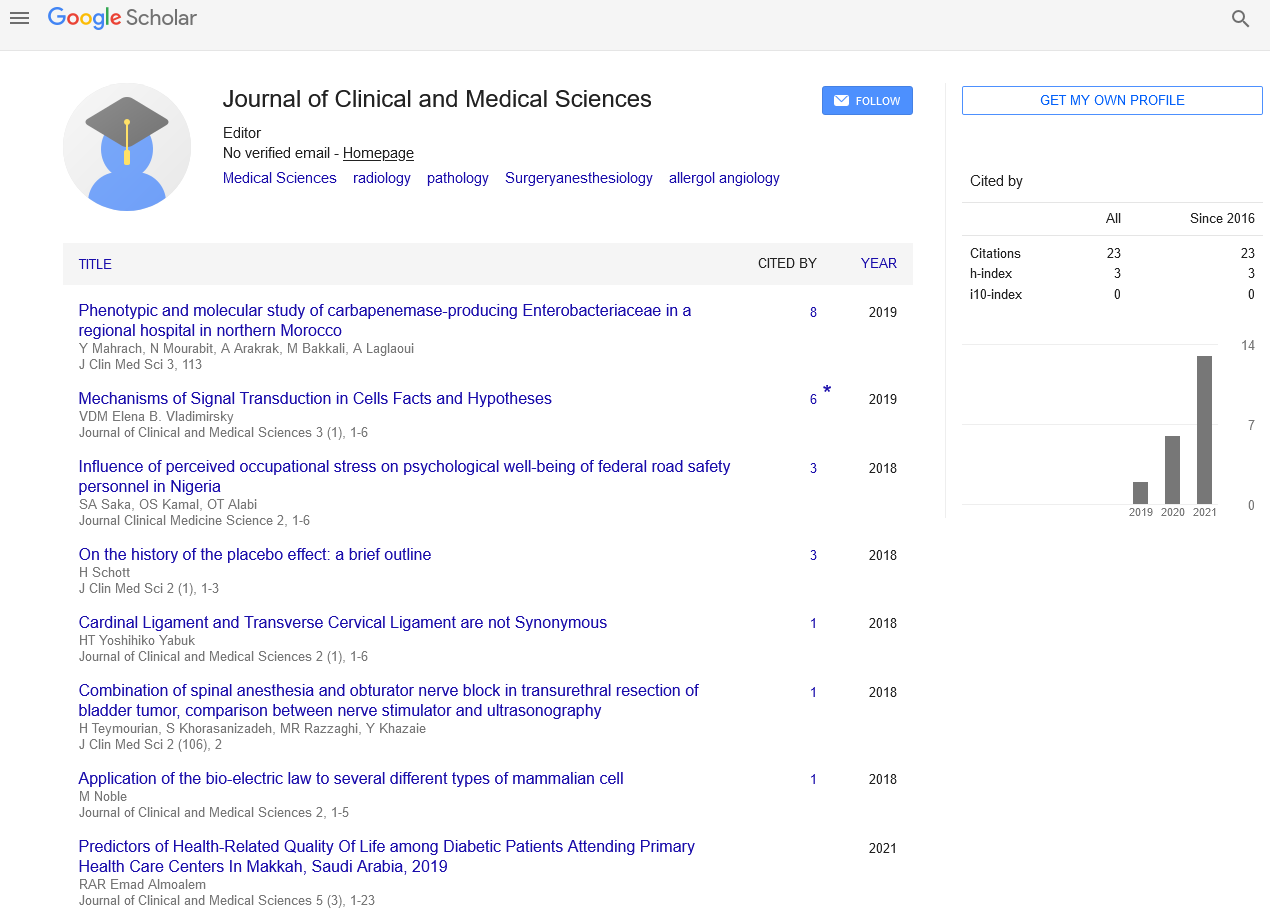Open the hamburger menu icon
Screen dimensions: 1270x918
19,18
